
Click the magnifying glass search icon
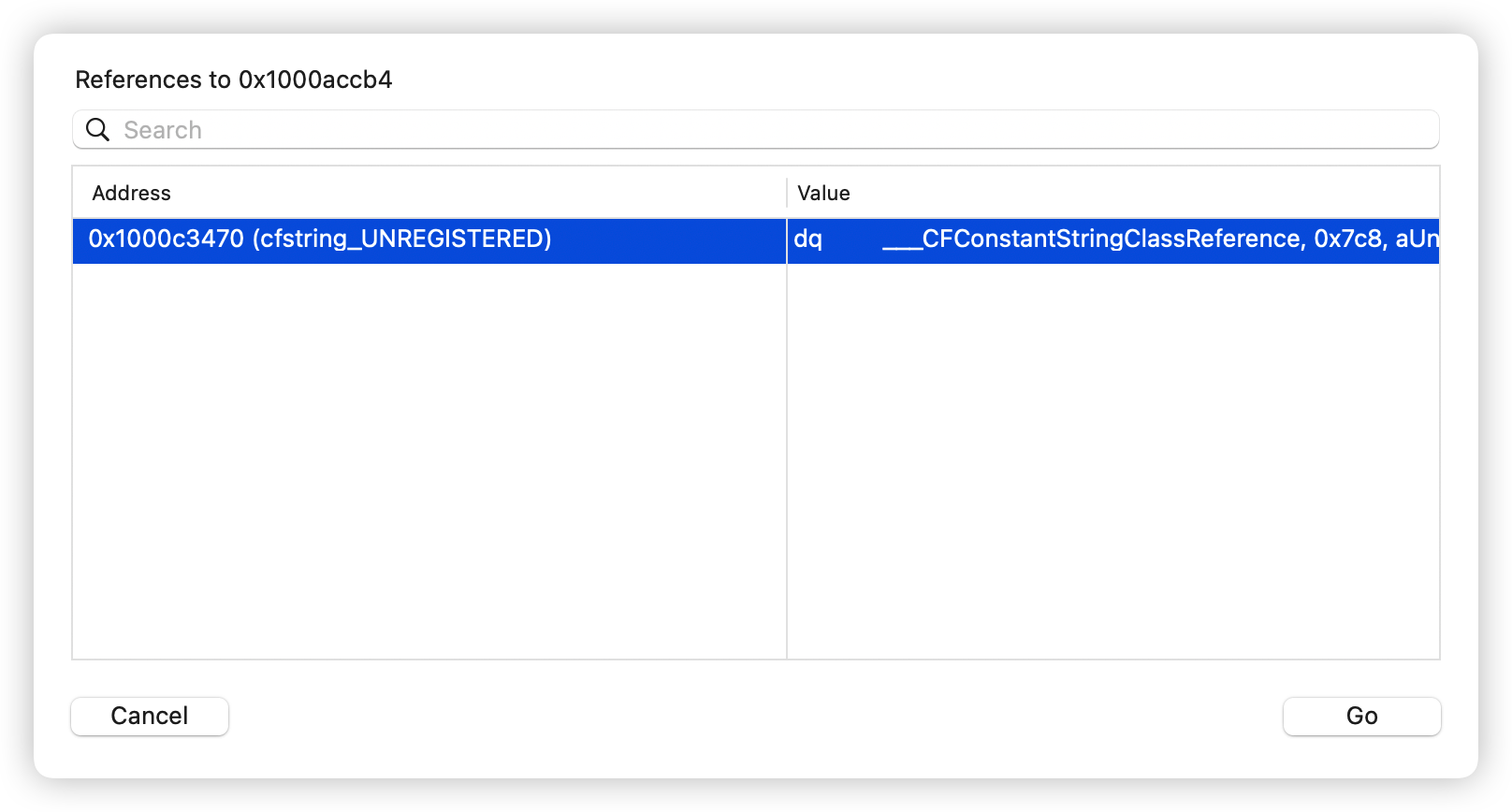coord(98,130)
